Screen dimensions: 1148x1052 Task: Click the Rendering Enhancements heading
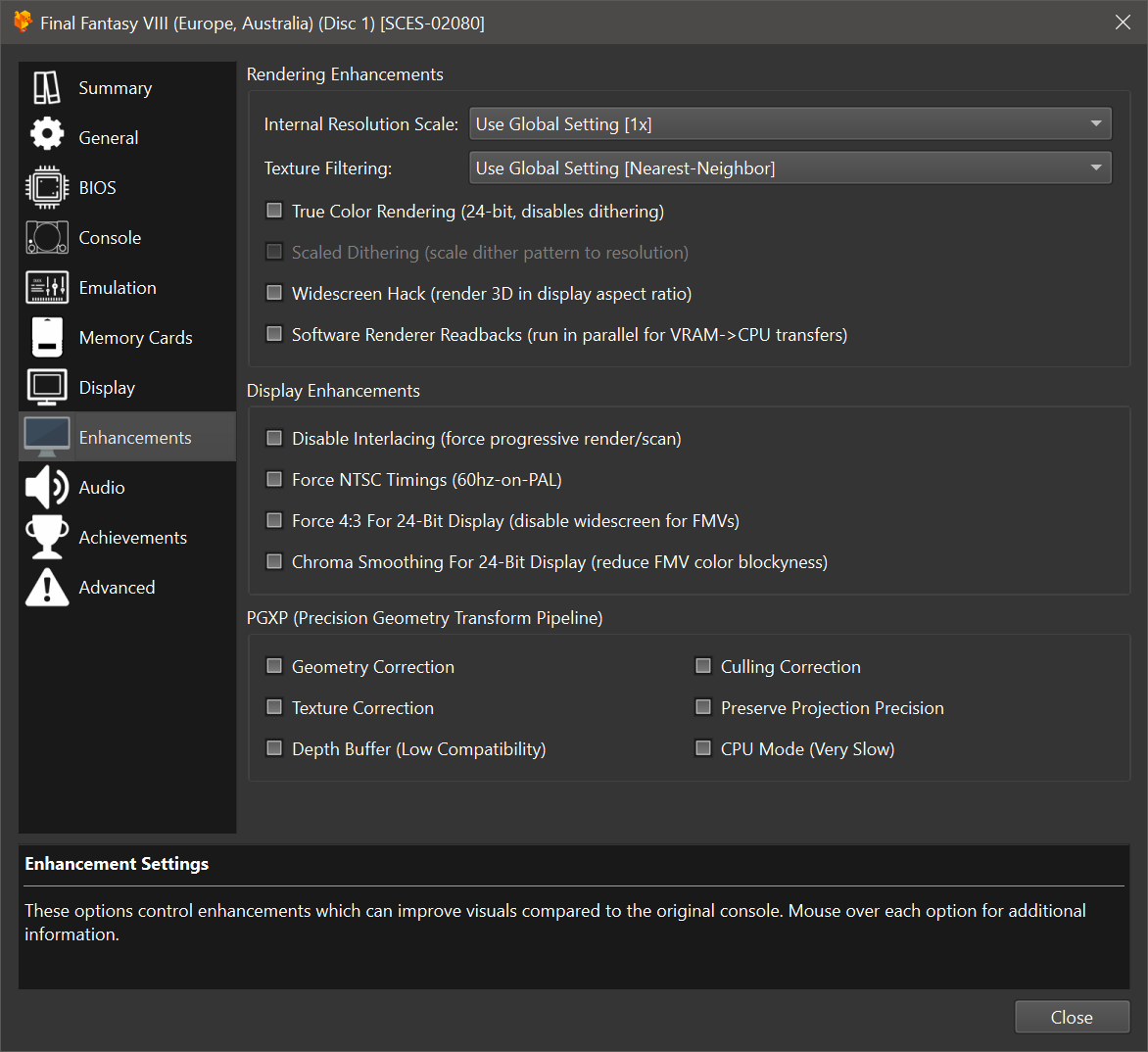[345, 74]
